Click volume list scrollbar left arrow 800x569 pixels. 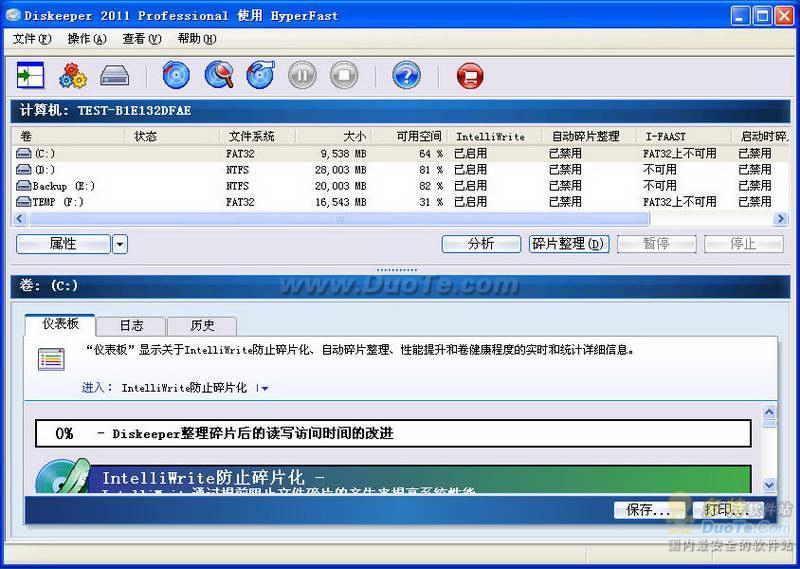point(20,219)
